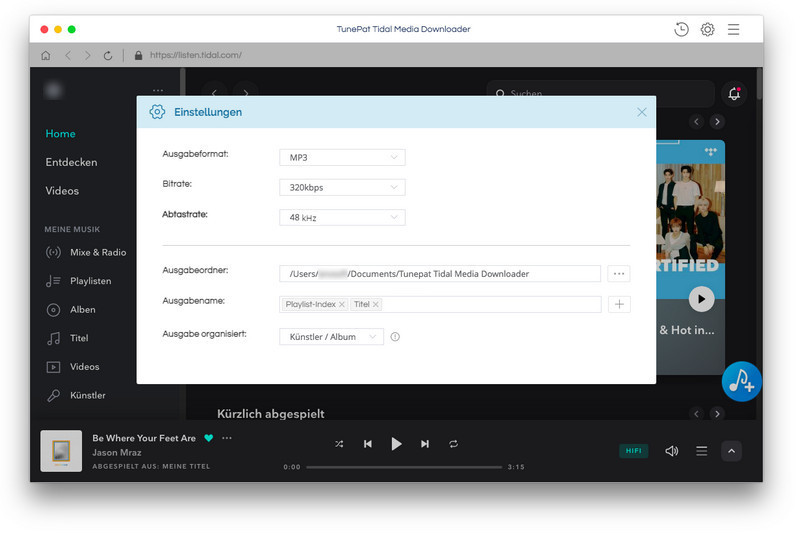Open the top Videos sidebar entry

(x=62, y=191)
